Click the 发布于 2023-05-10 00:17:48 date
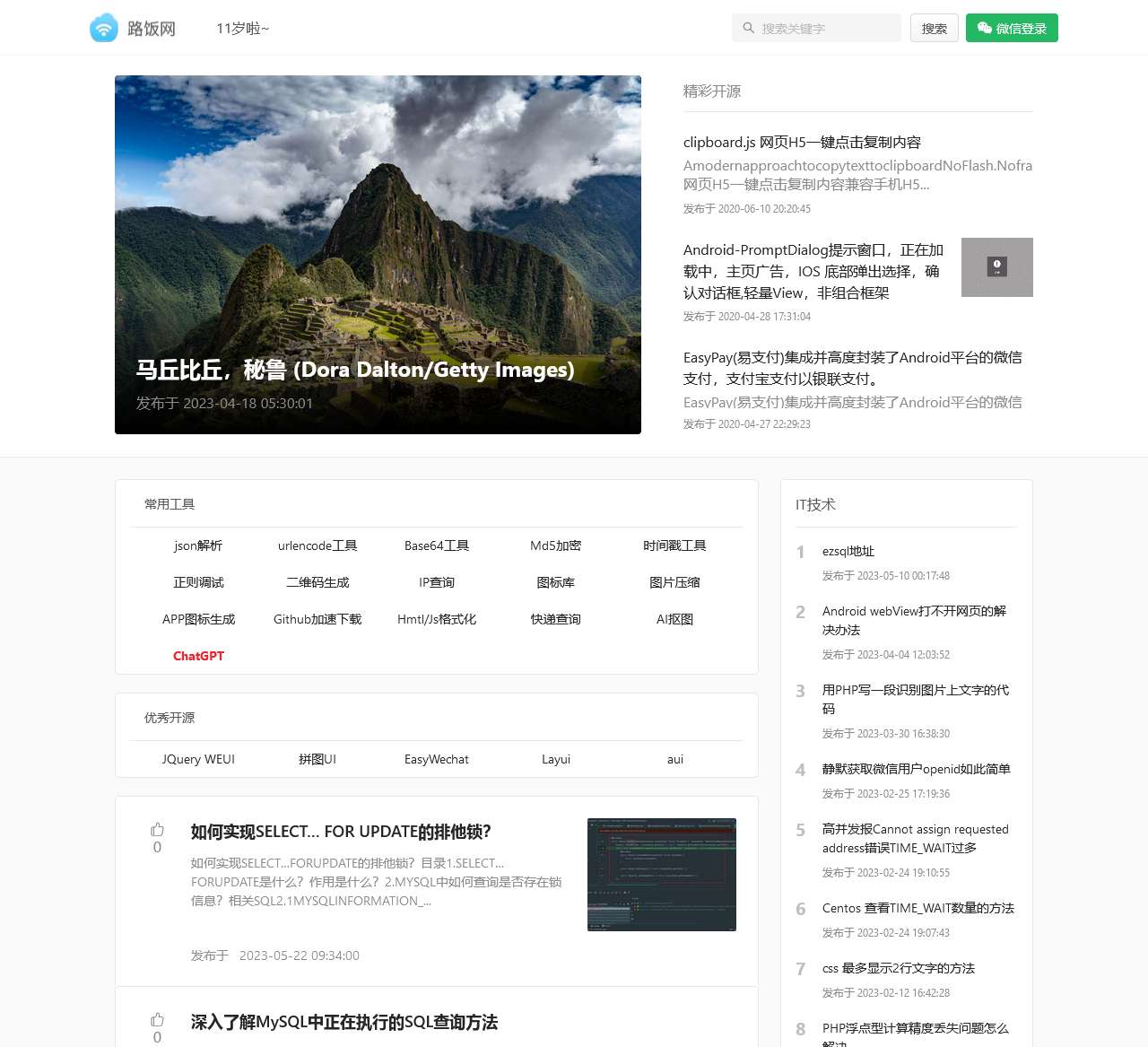1148x1047 pixels. 886,576
